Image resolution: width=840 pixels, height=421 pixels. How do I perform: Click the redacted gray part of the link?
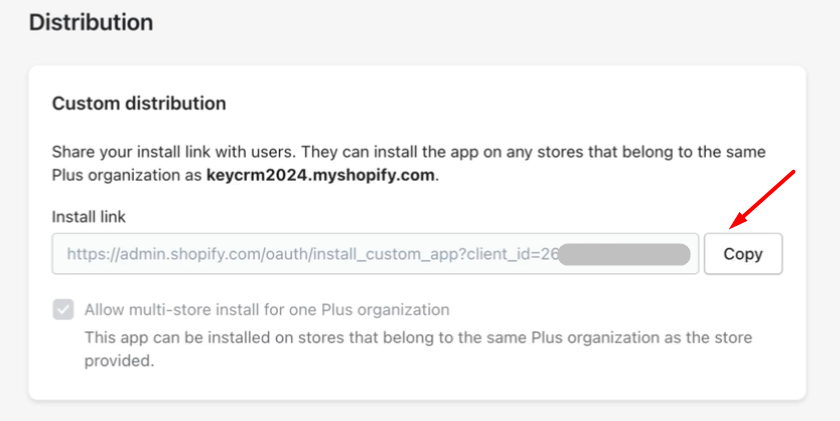pyautogui.click(x=624, y=254)
